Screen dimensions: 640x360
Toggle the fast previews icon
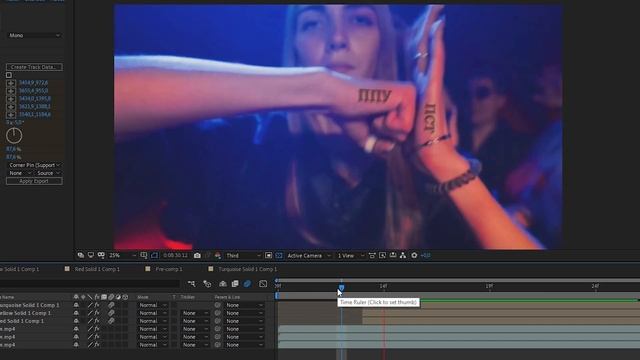coord(268,256)
